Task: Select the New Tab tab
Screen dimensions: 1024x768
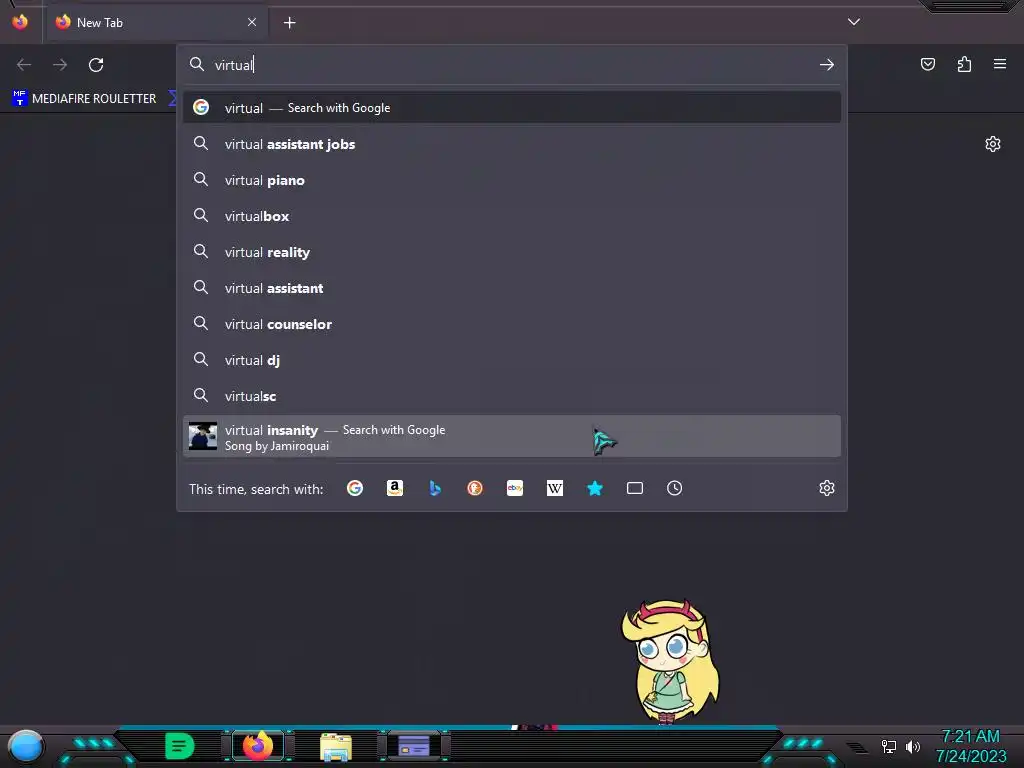Action: click(155, 23)
